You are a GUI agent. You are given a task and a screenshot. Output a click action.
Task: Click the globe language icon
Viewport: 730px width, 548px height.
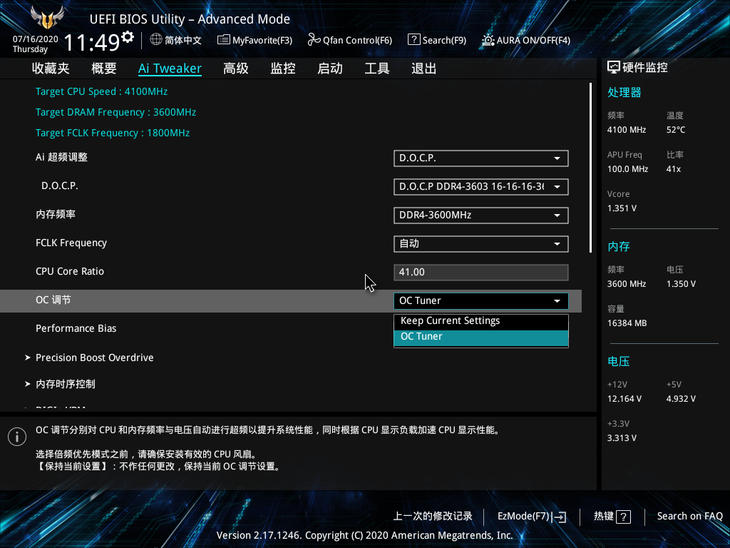pyautogui.click(x=156, y=40)
